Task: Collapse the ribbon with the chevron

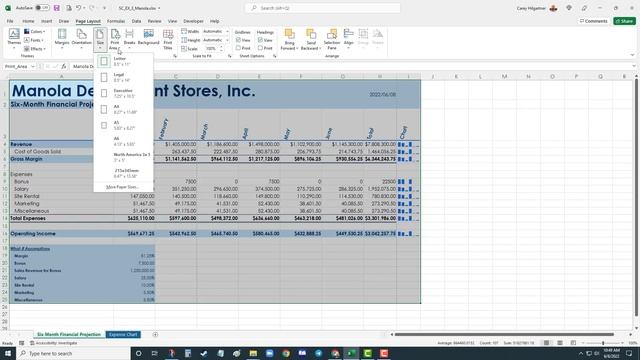Action: click(x=632, y=56)
